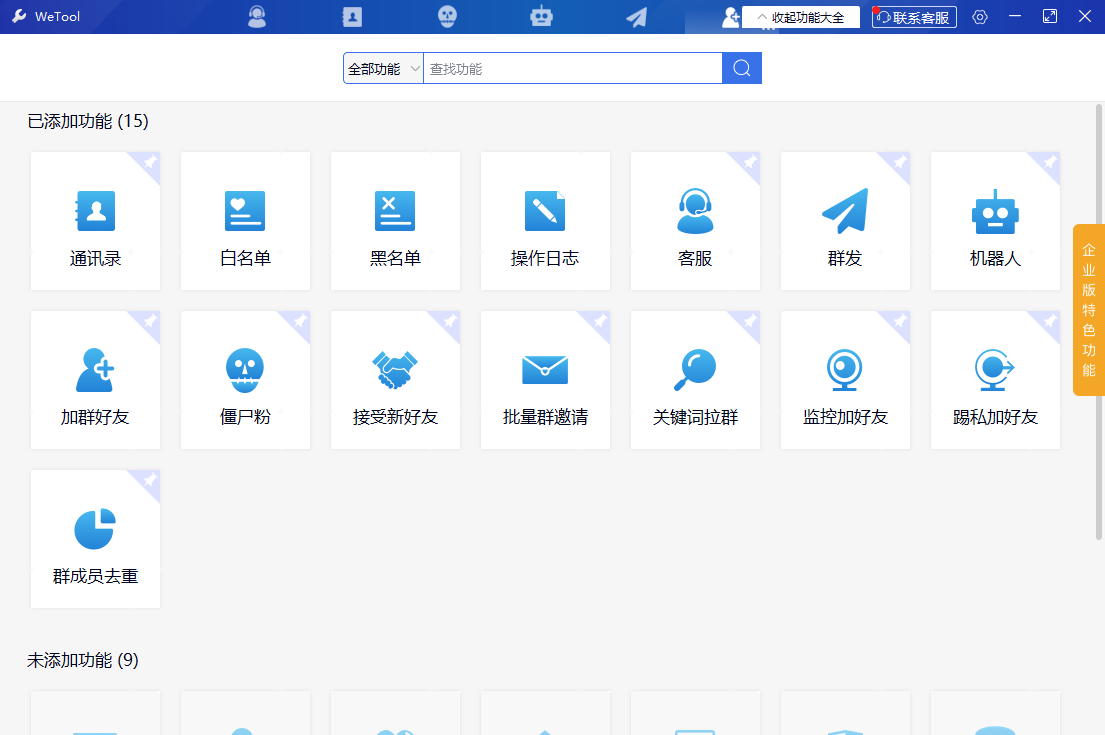Viewport: 1105px width, 735px height.
Task: Open the 白名单 whitelist feature
Action: [x=245, y=221]
